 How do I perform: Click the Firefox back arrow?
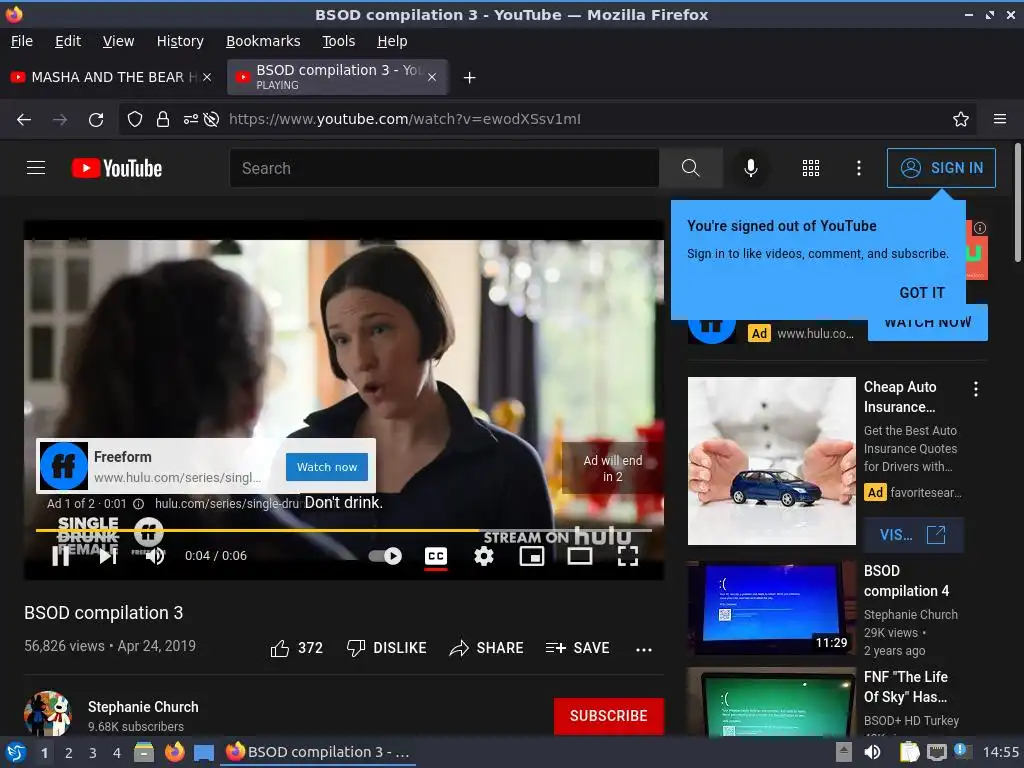[24, 120]
